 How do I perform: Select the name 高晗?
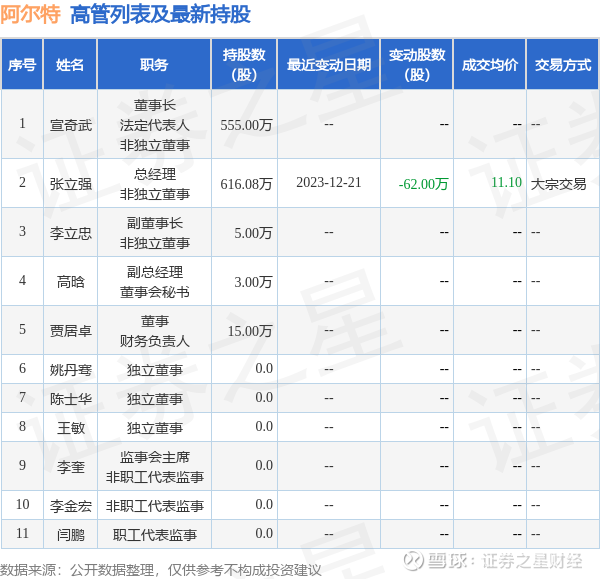pyautogui.click(x=71, y=282)
